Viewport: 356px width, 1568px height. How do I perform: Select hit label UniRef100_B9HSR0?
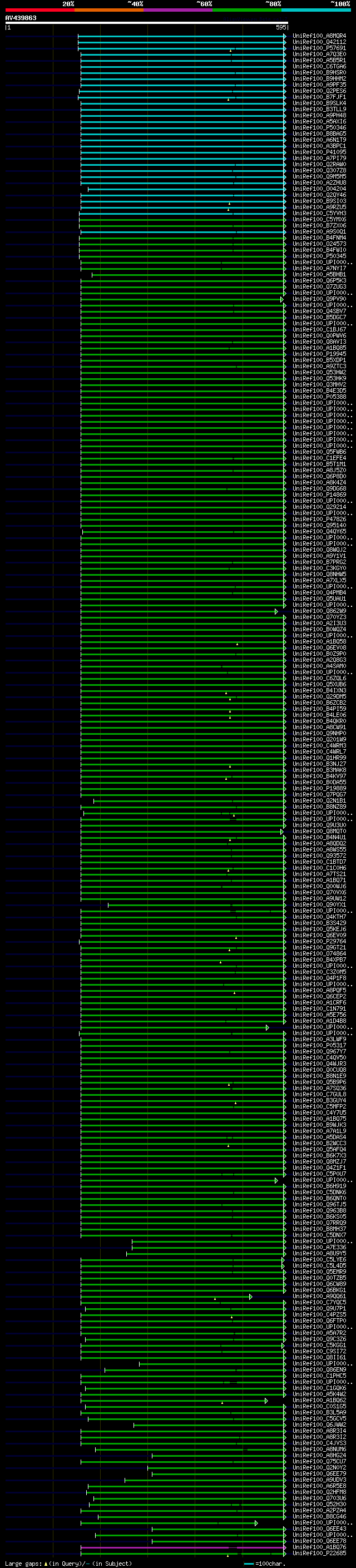(319, 72)
